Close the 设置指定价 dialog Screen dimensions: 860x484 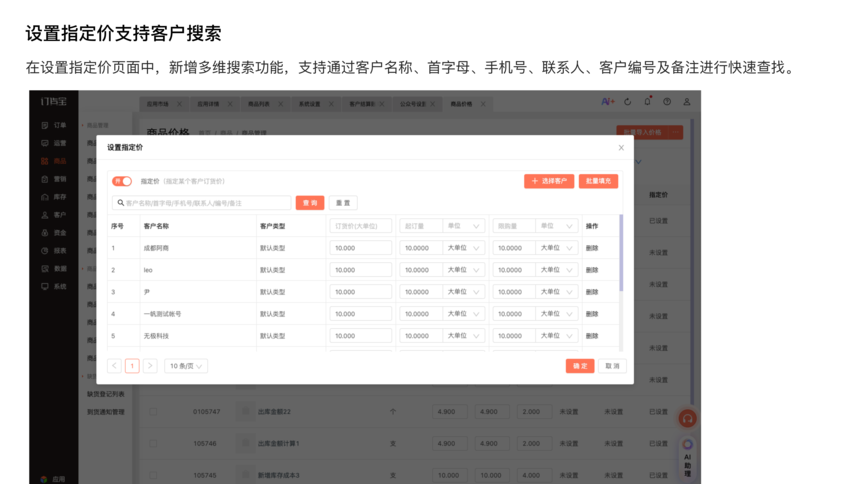pos(621,148)
